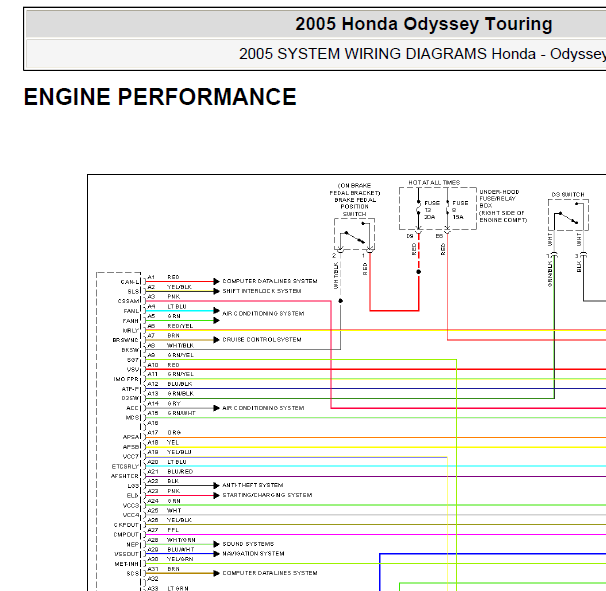Select the "VSSOUT" signal name

(126, 554)
